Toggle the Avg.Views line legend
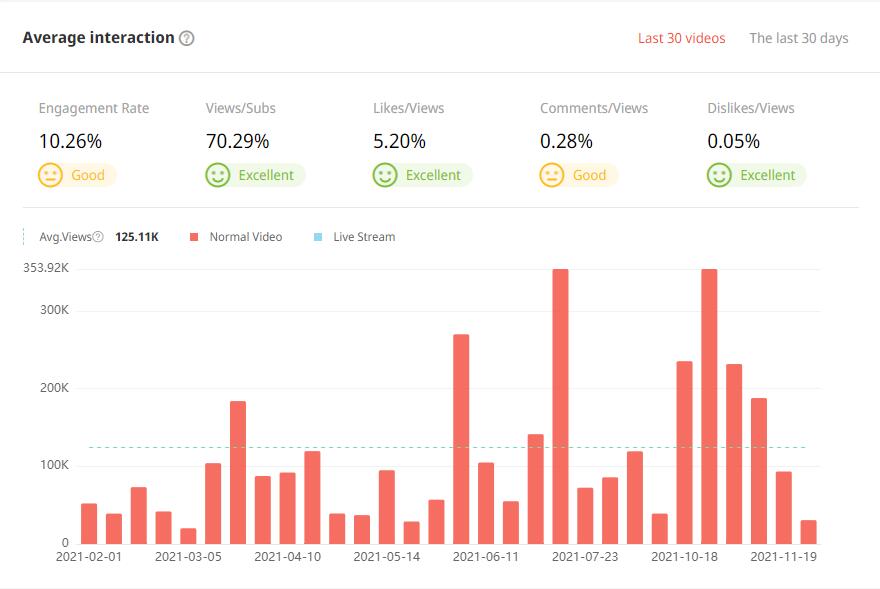This screenshot has width=880, height=589. pyautogui.click(x=65, y=237)
